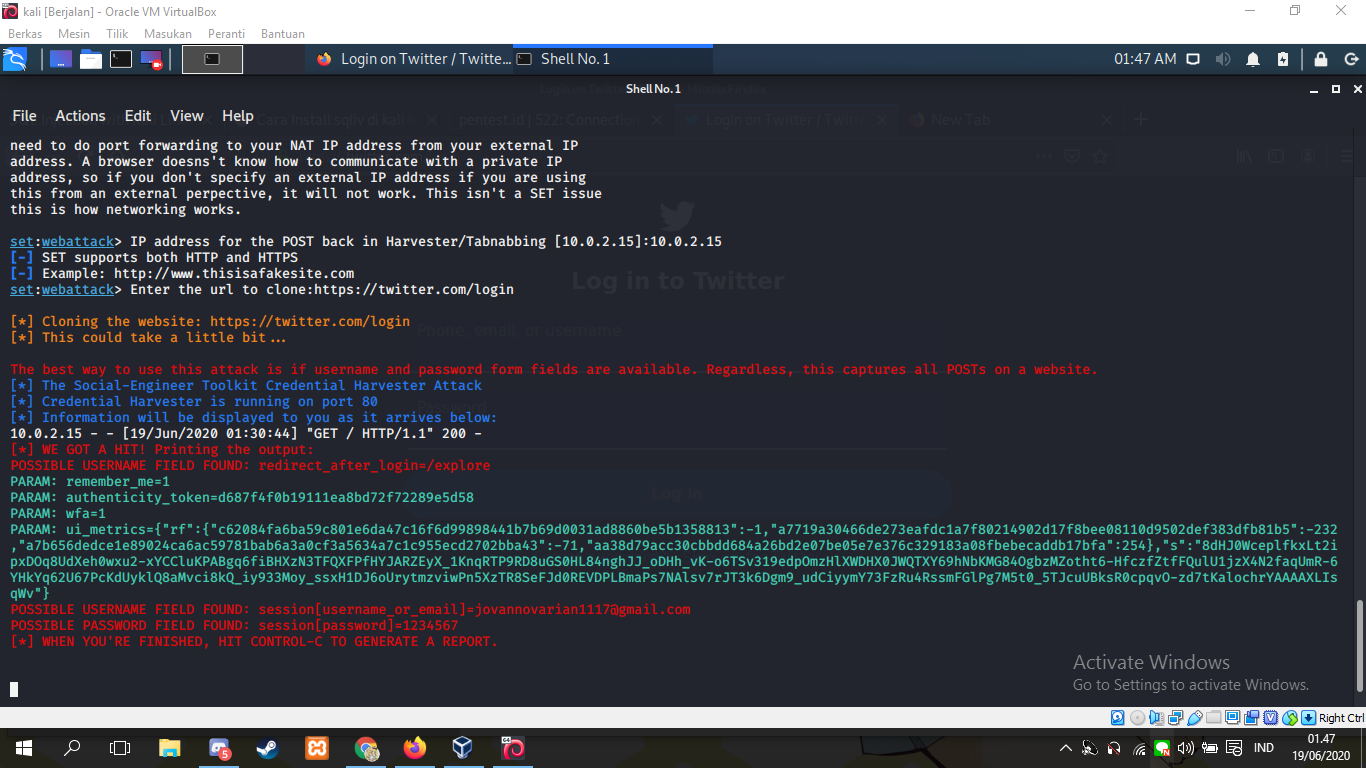The image size is (1366, 768).
Task: Launch terminal emulator from Kali panel
Action: (121, 59)
